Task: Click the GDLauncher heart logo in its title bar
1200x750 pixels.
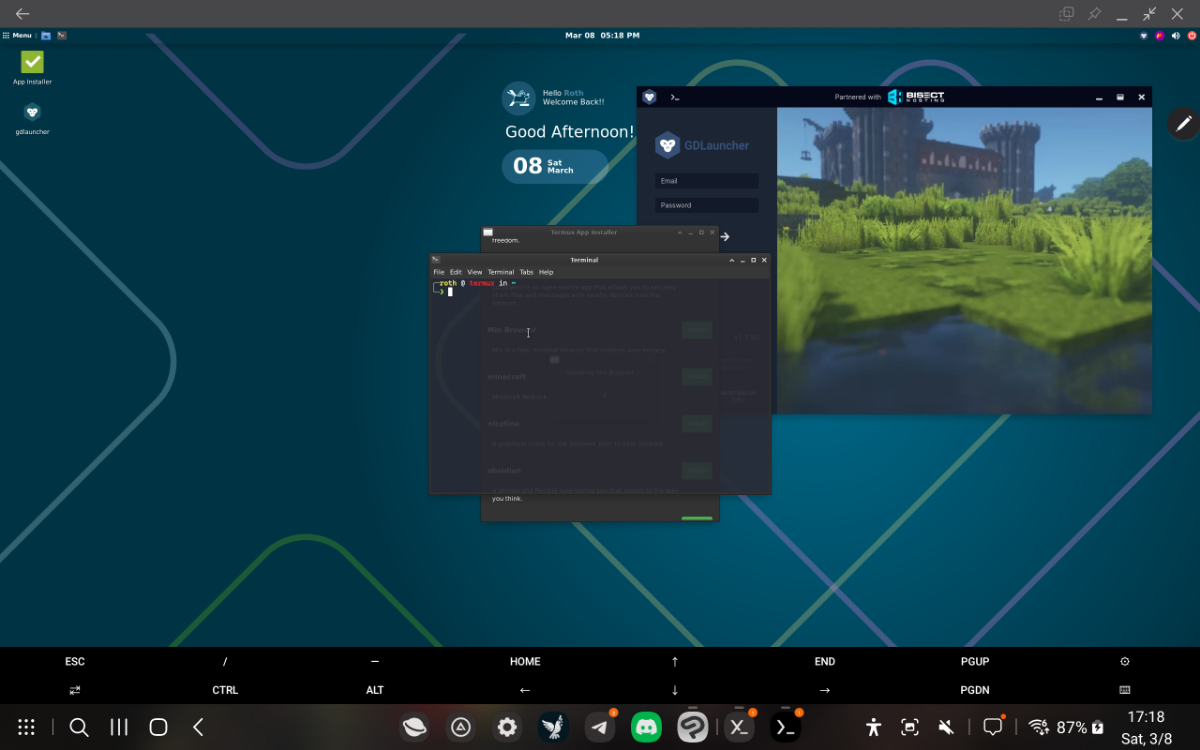Action: click(649, 97)
